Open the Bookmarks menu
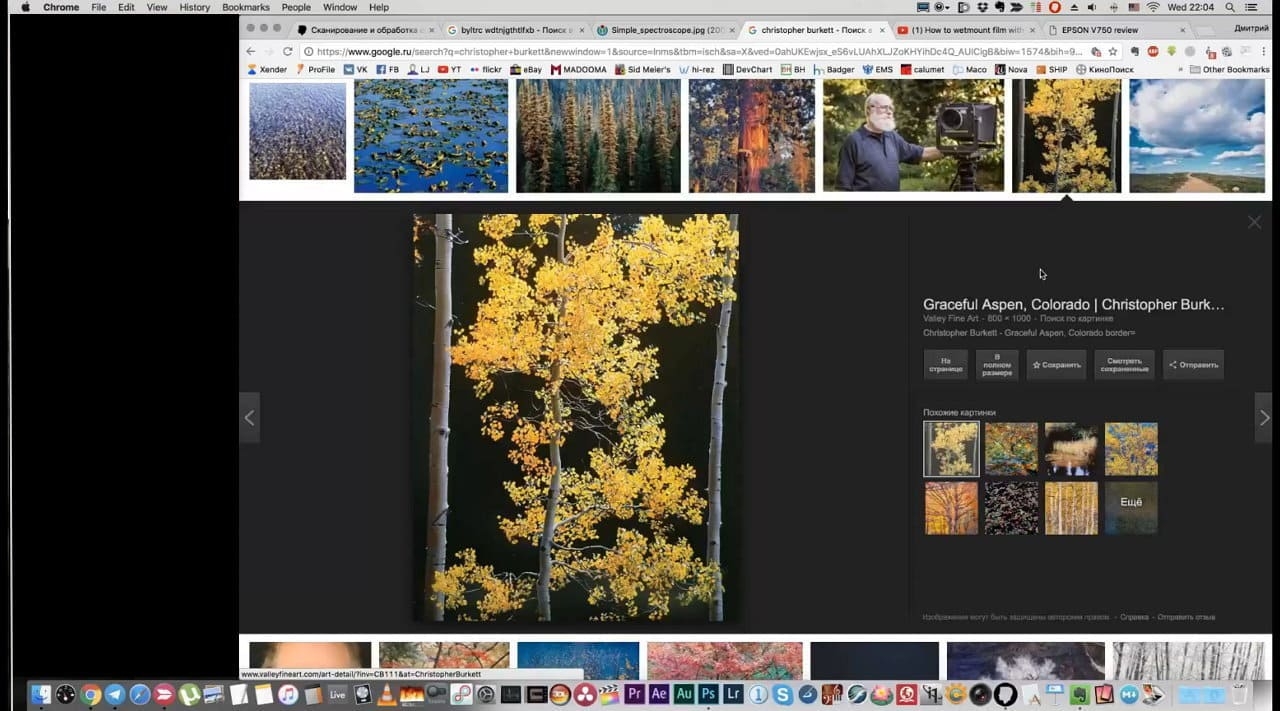This screenshot has height=711, width=1280. click(246, 7)
